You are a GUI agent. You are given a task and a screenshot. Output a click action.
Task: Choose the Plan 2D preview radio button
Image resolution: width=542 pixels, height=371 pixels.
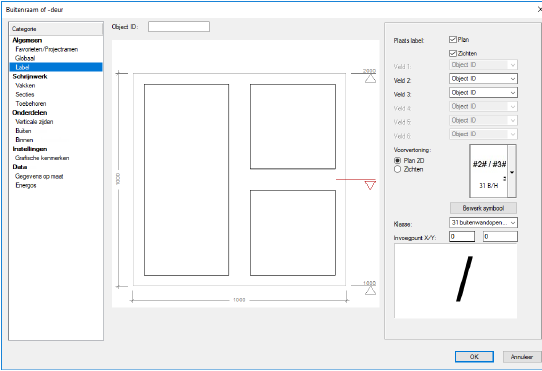pos(398,160)
